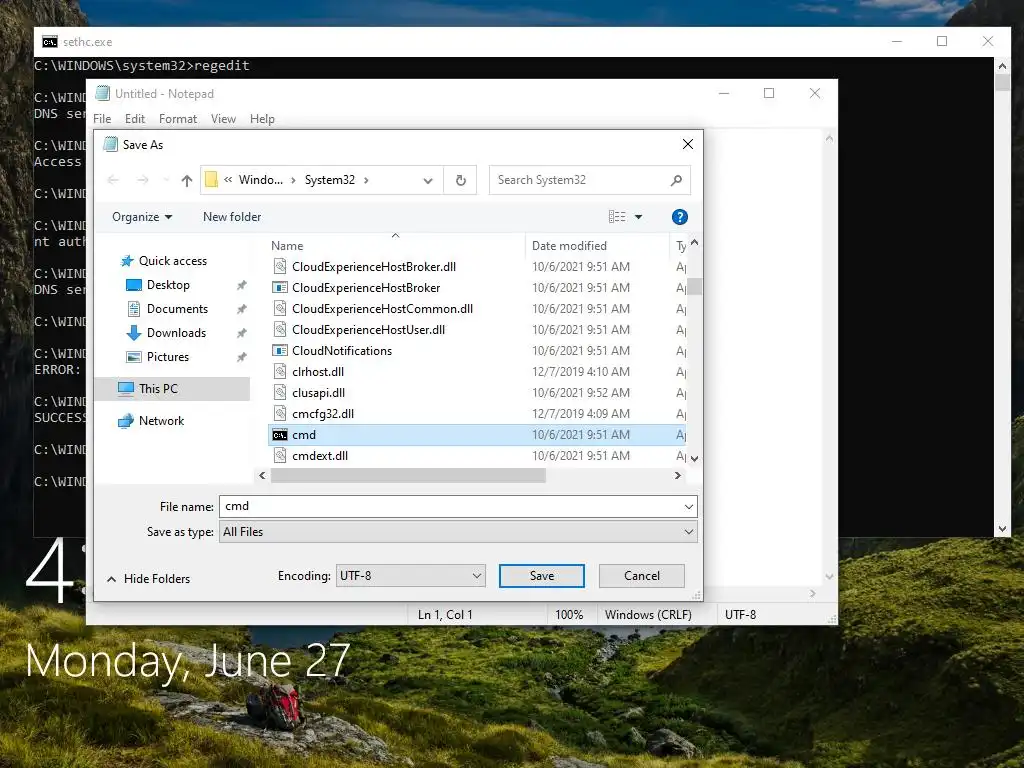
Task: Click the horizontal scrollbar thumb in file list
Action: tap(408, 476)
